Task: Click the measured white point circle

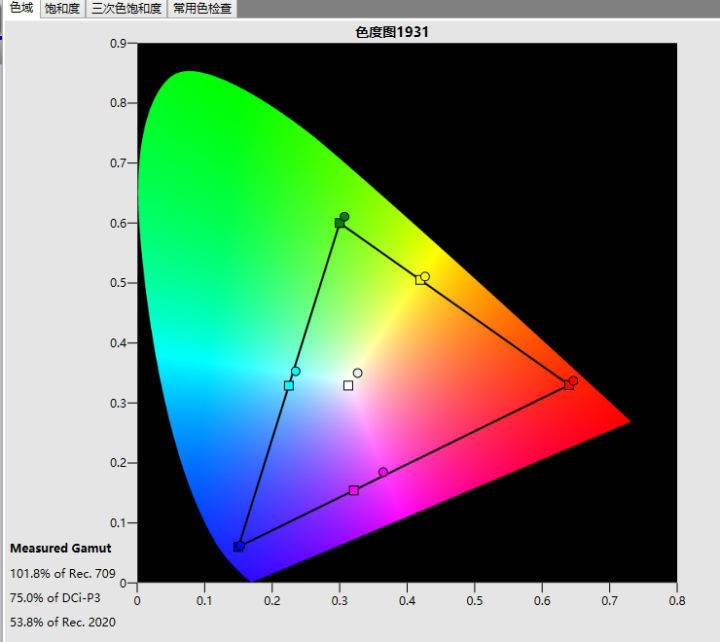Action: click(x=358, y=373)
